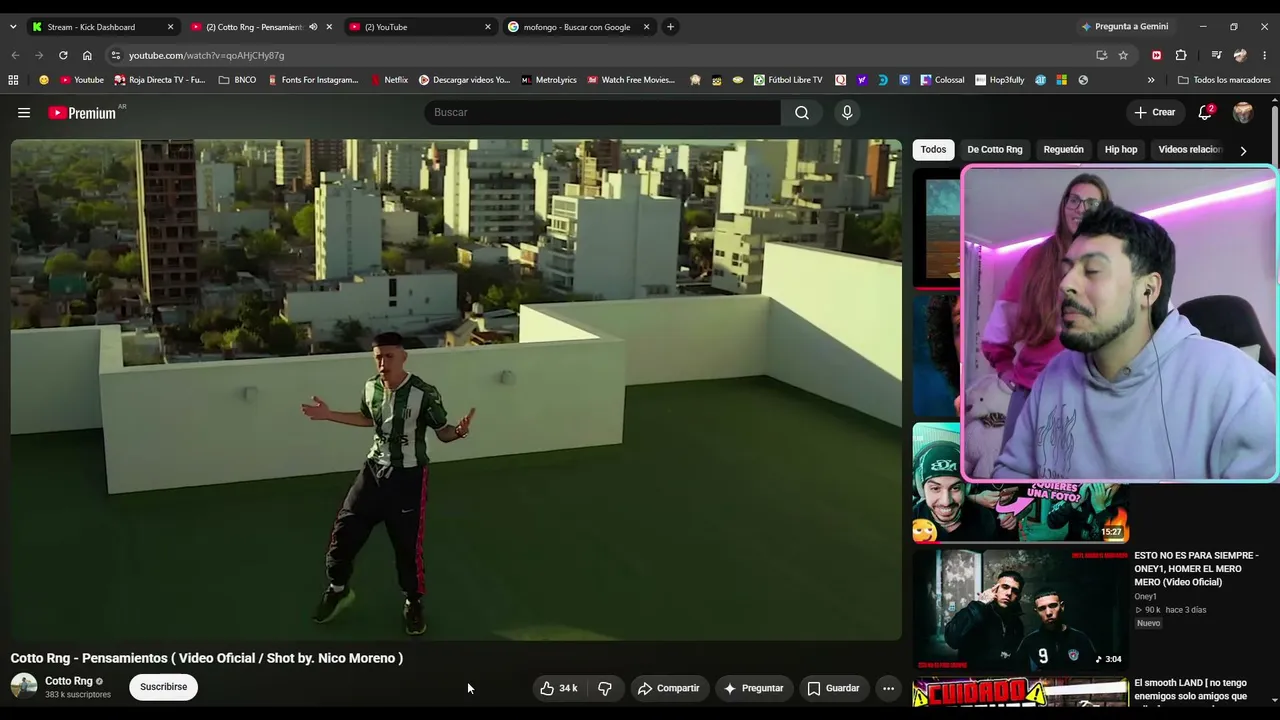Click the install app icon in address bar
Image resolution: width=1280 pixels, height=720 pixels.
1101,55
